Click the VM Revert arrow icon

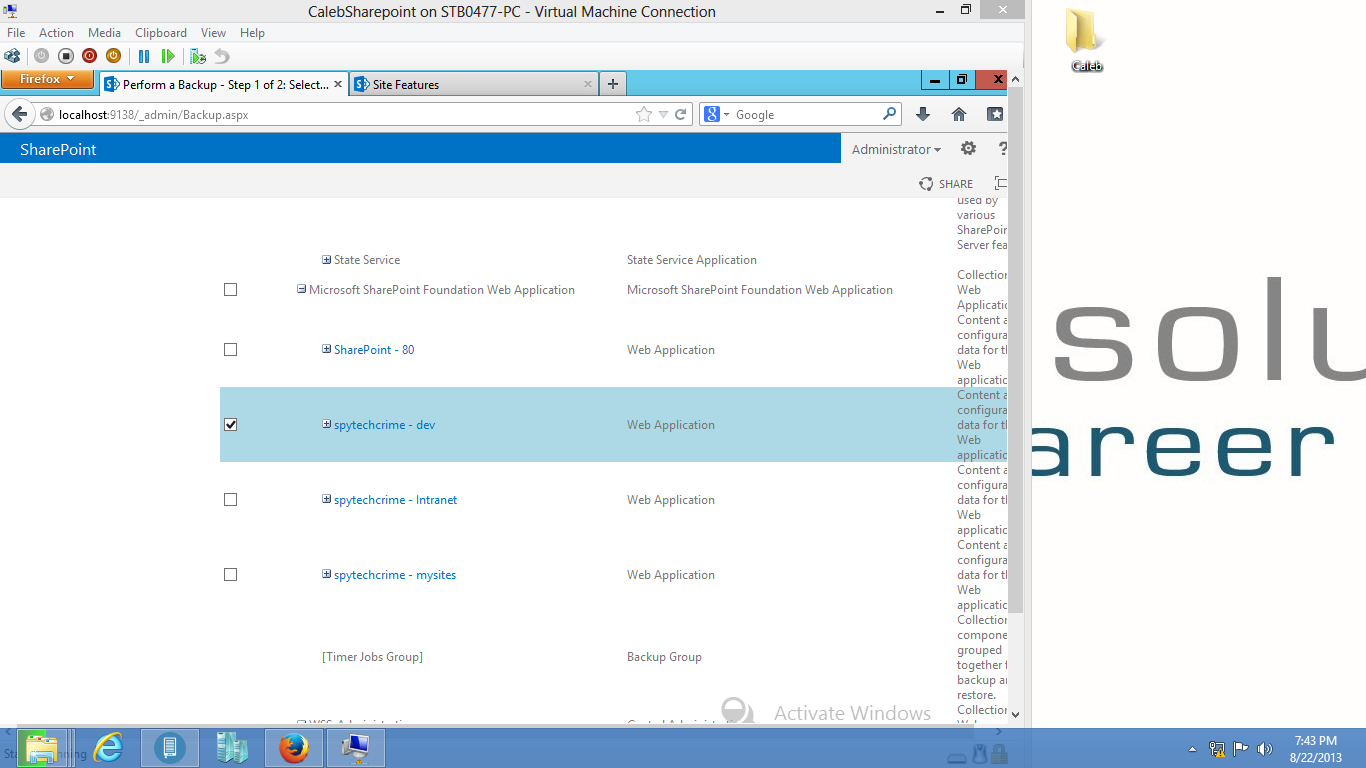(x=222, y=56)
